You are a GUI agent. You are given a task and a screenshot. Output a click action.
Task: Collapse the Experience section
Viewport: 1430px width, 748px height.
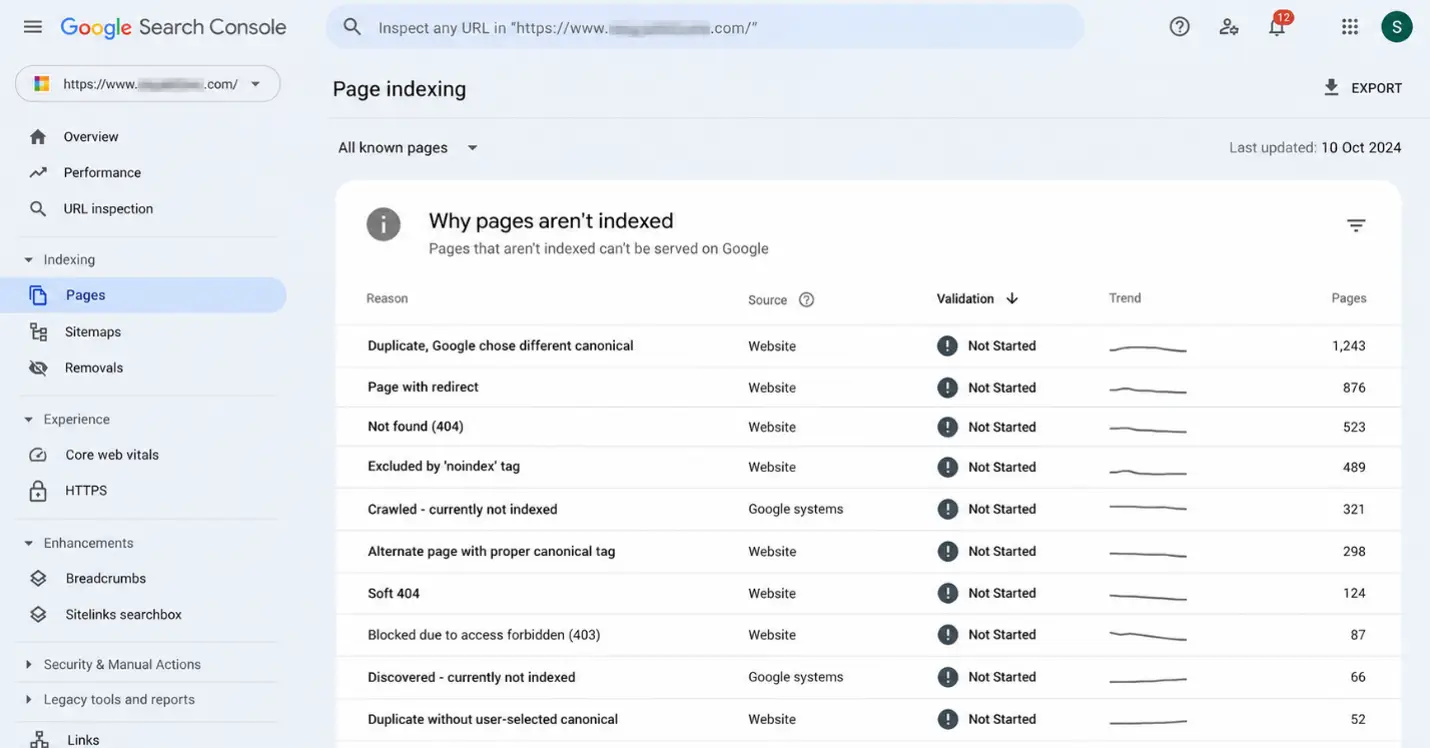28,420
